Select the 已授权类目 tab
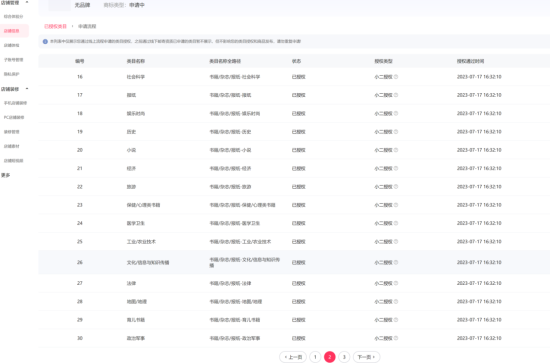Image resolution: width=550 pixels, height=363 pixels. [x=55, y=26]
